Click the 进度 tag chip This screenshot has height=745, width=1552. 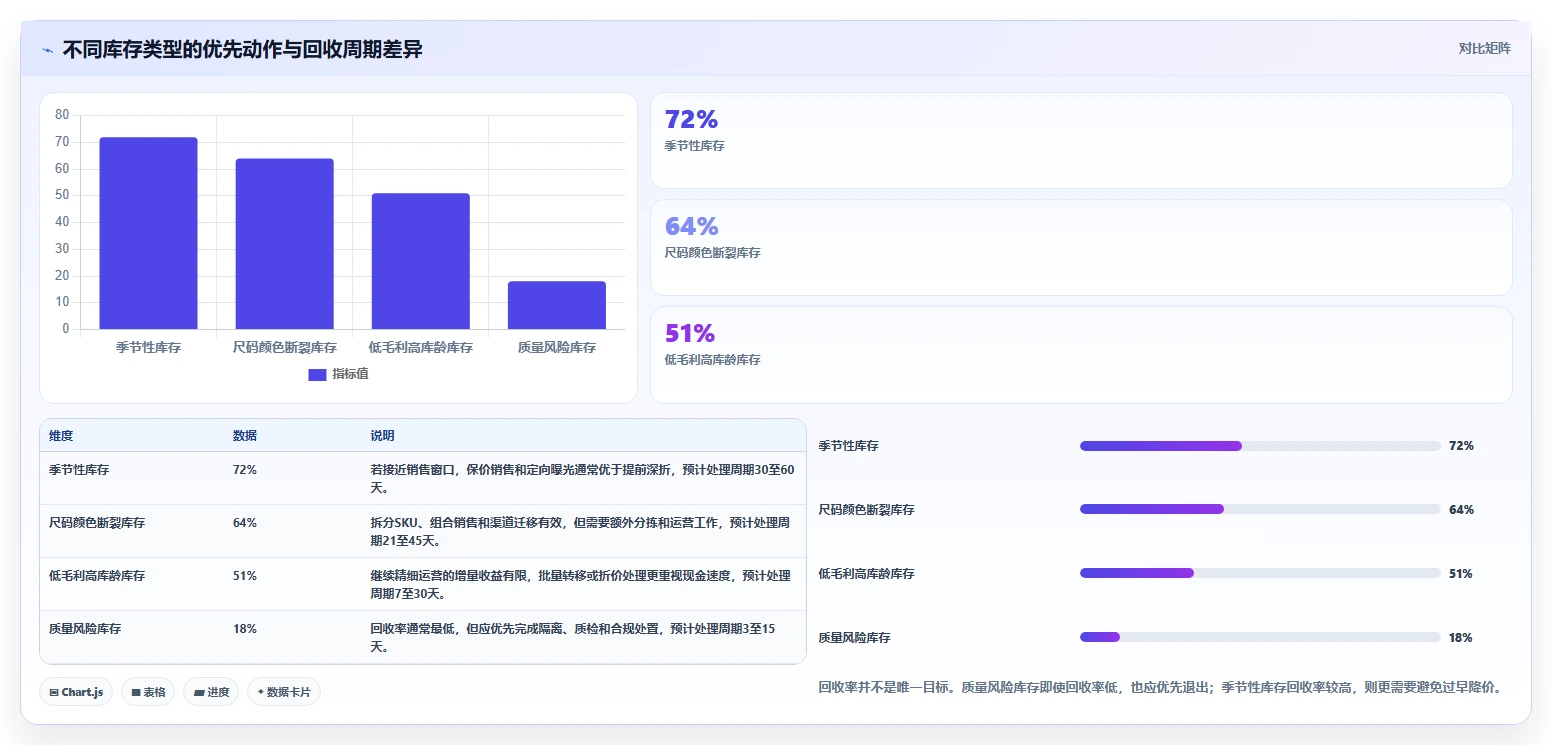pos(211,692)
